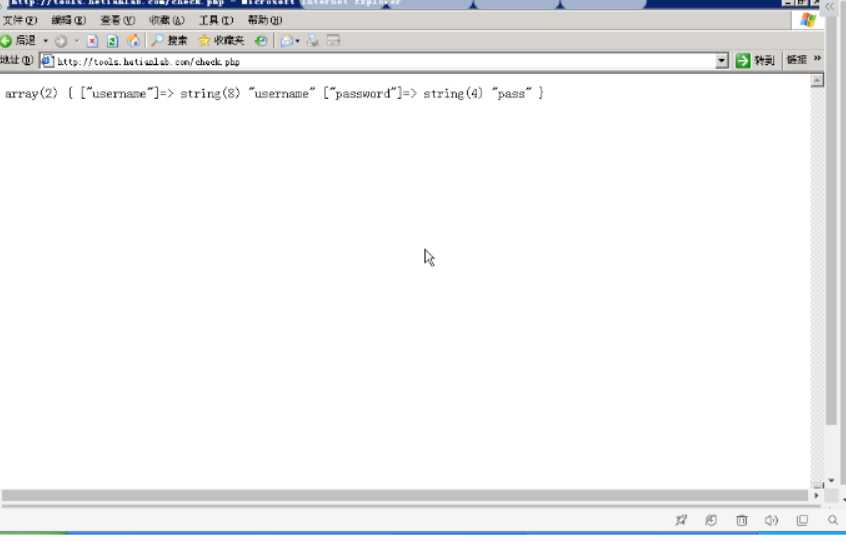This screenshot has height=542, width=846.
Task: Click the page icon in the address bar
Action: [47, 61]
